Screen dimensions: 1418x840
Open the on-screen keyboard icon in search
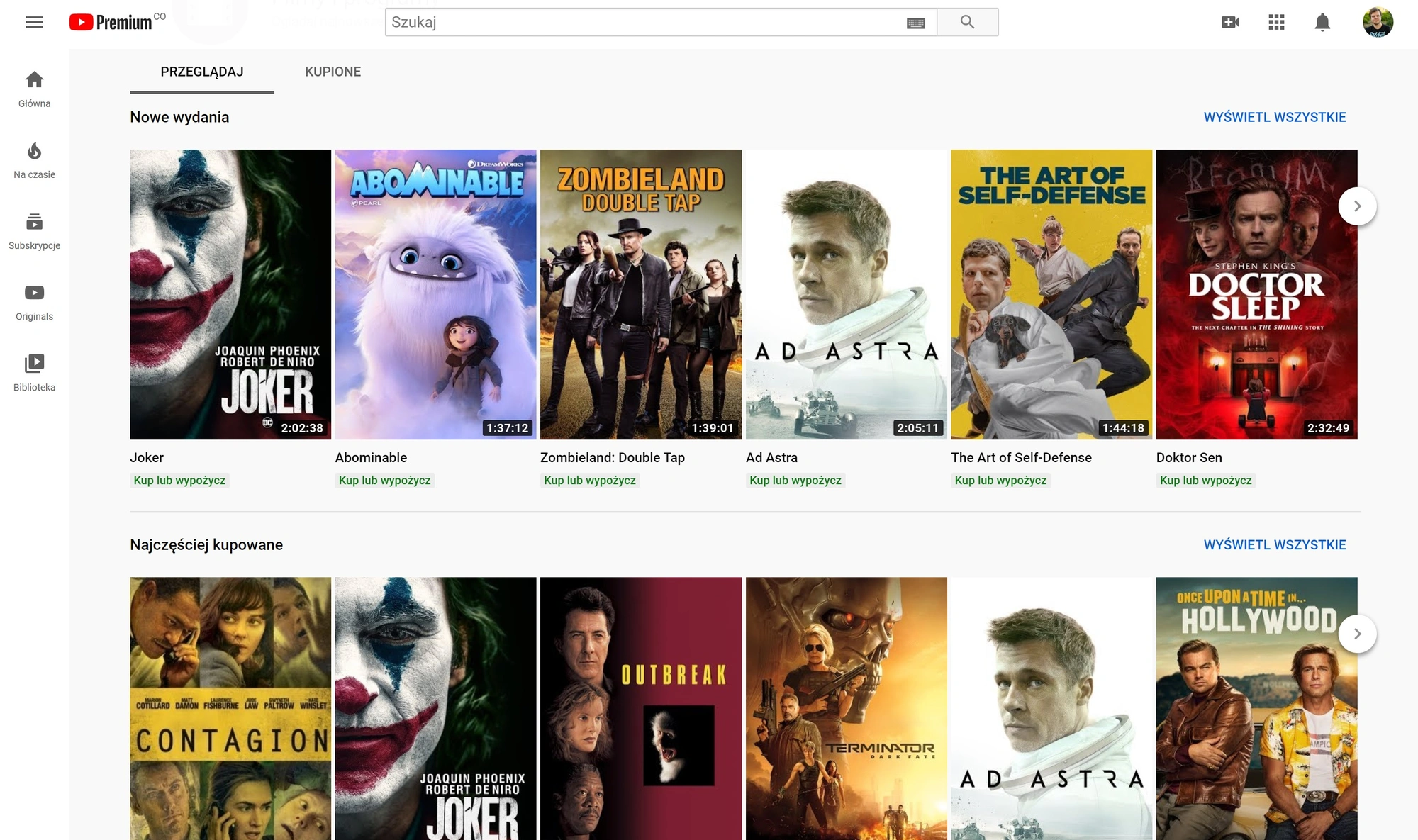pyautogui.click(x=916, y=23)
